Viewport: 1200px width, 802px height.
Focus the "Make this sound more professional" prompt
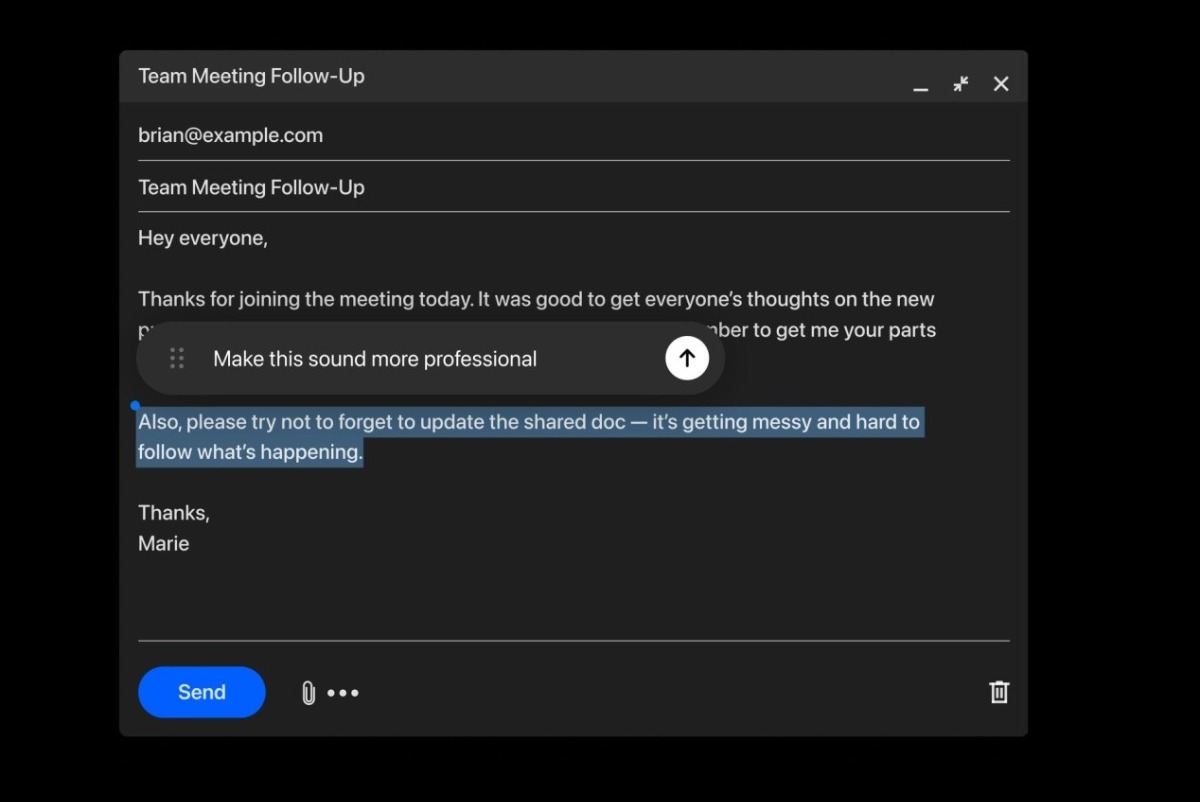click(375, 359)
